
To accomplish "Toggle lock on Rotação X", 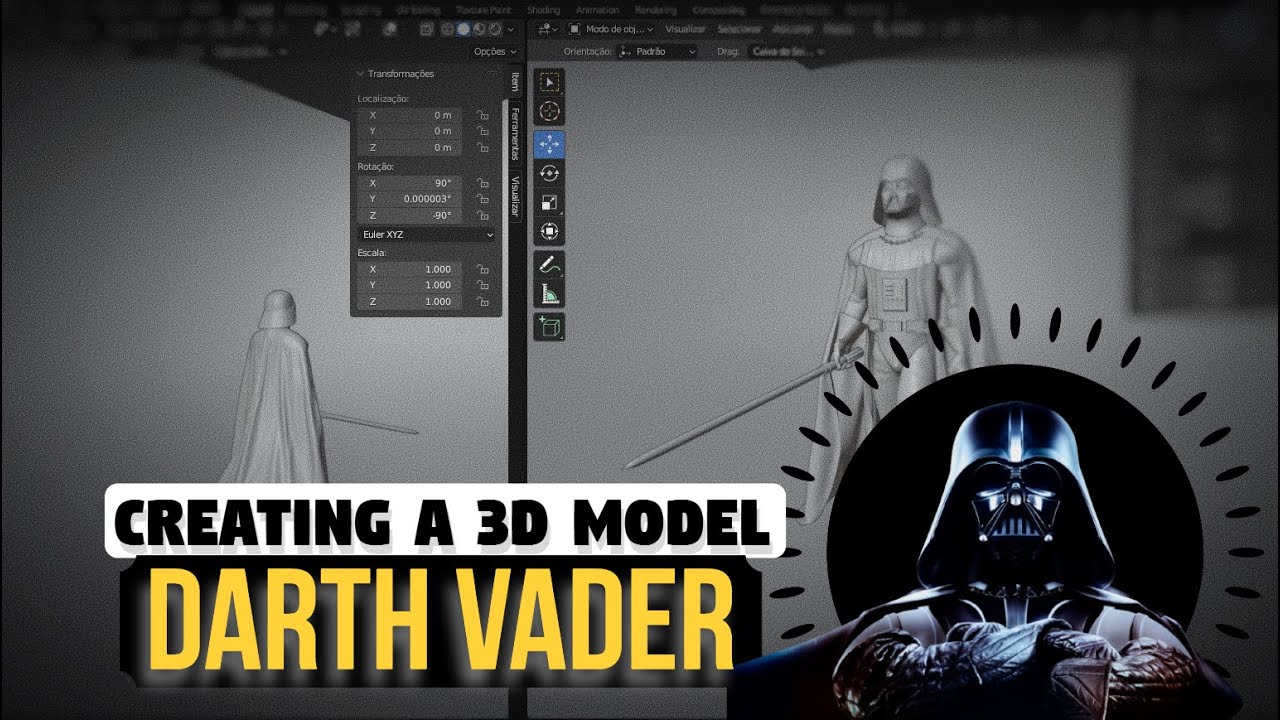I will [x=482, y=183].
